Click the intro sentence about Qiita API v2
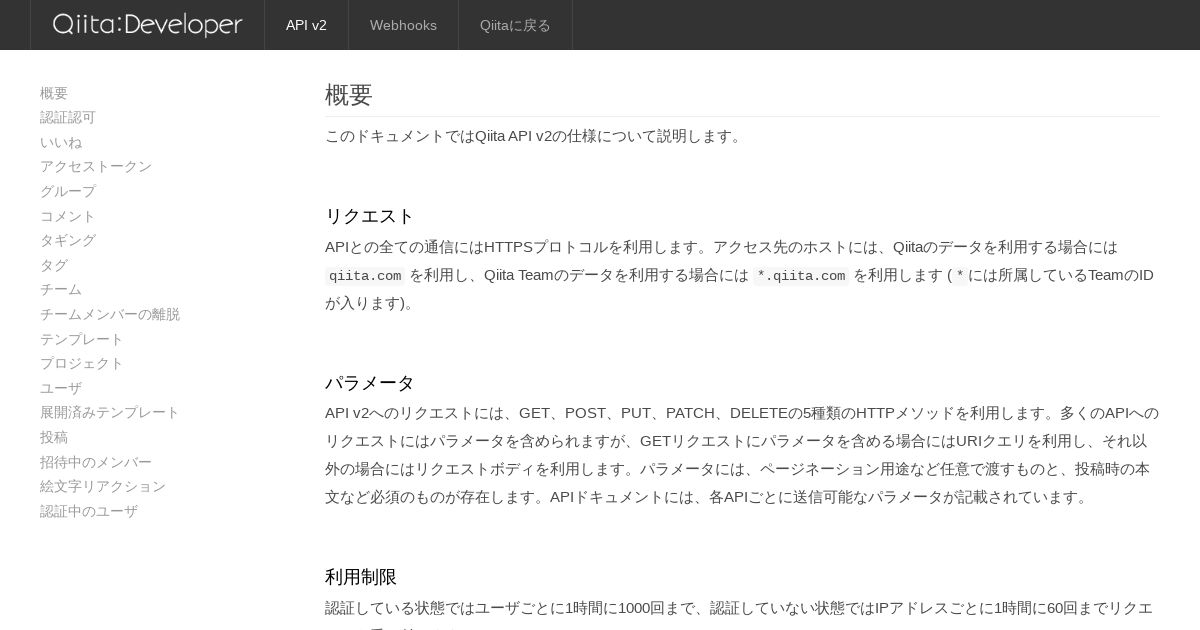 click(x=535, y=136)
